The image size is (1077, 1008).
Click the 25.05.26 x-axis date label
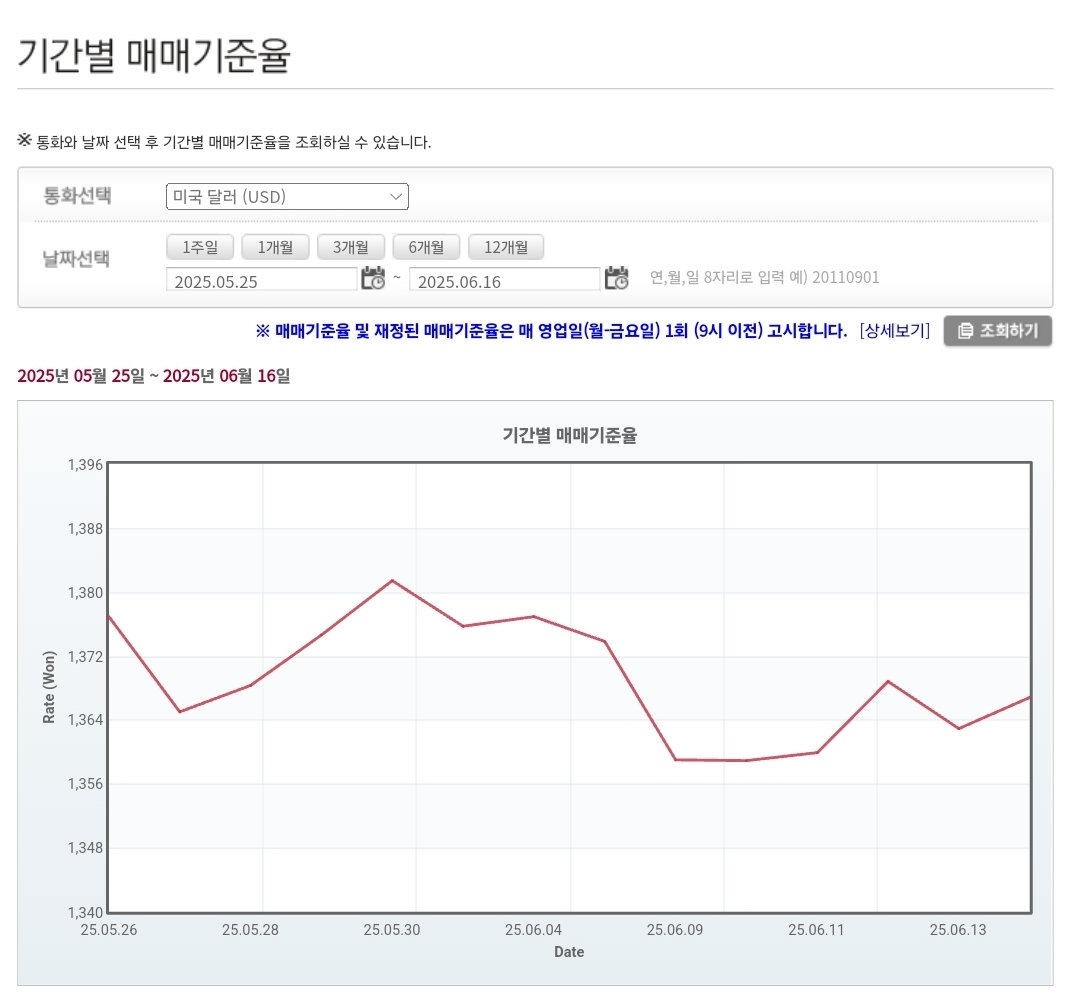(x=109, y=930)
